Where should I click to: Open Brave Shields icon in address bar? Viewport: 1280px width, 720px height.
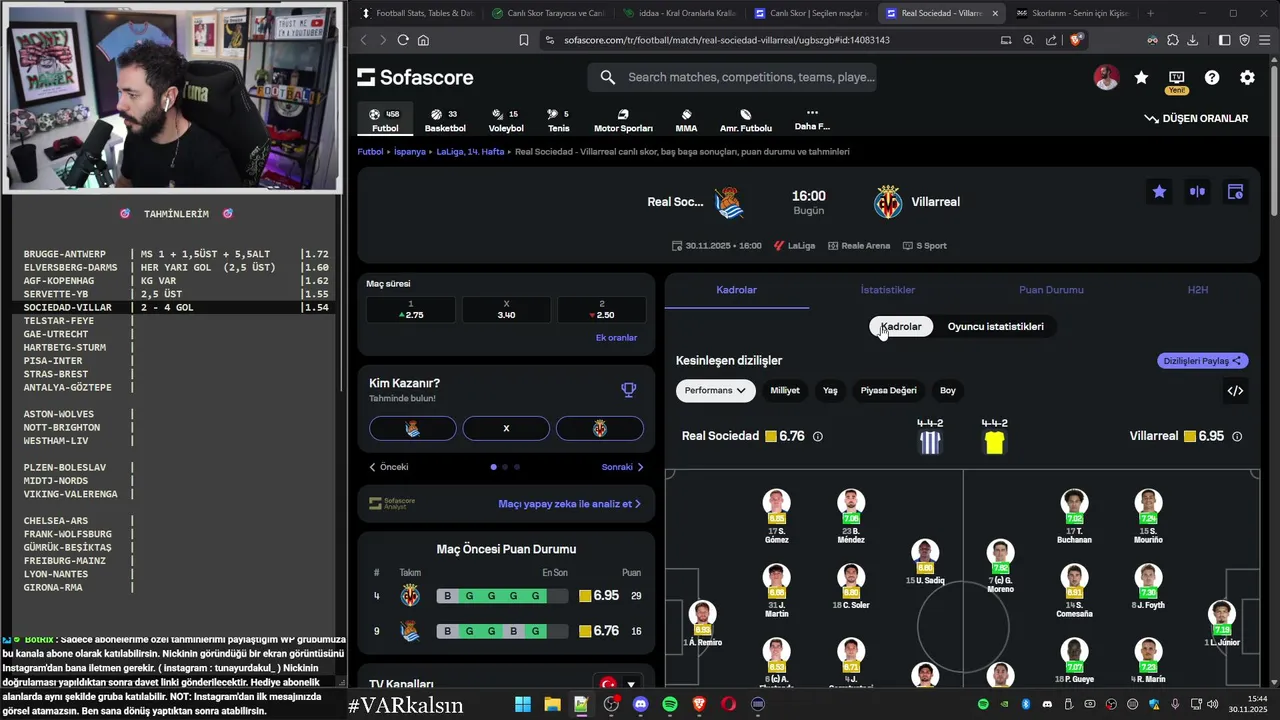(1076, 40)
